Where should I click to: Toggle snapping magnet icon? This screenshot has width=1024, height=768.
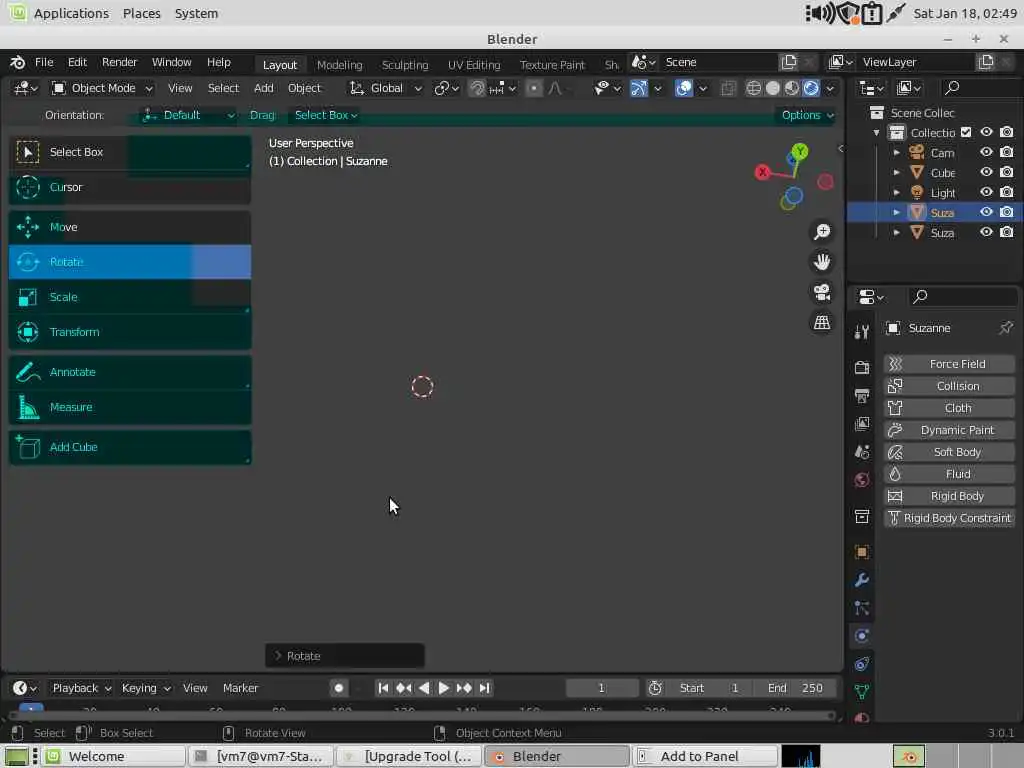[477, 88]
